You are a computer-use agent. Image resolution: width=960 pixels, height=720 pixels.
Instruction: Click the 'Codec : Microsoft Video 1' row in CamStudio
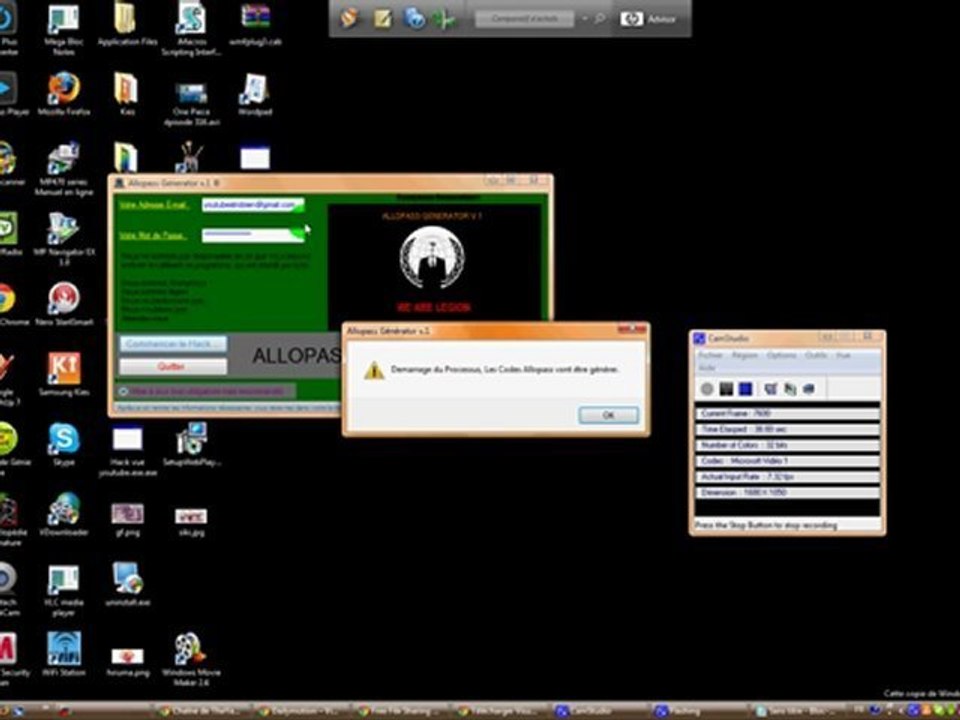point(787,460)
